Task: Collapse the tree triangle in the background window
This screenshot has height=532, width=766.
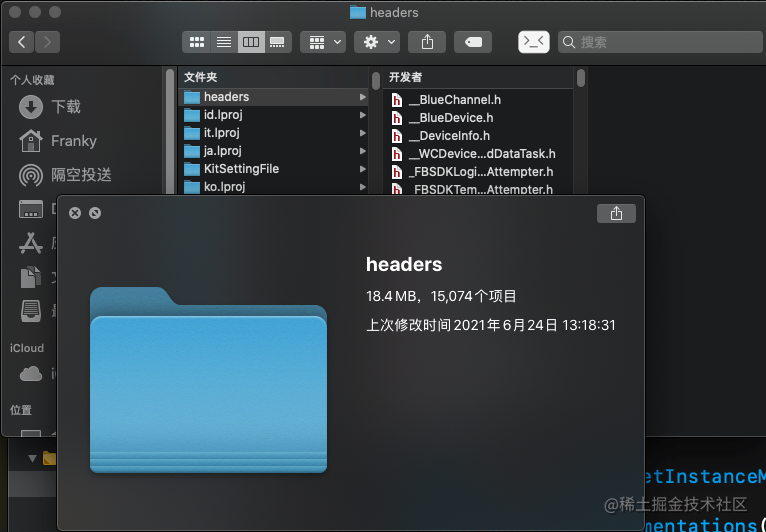Action: (32, 458)
